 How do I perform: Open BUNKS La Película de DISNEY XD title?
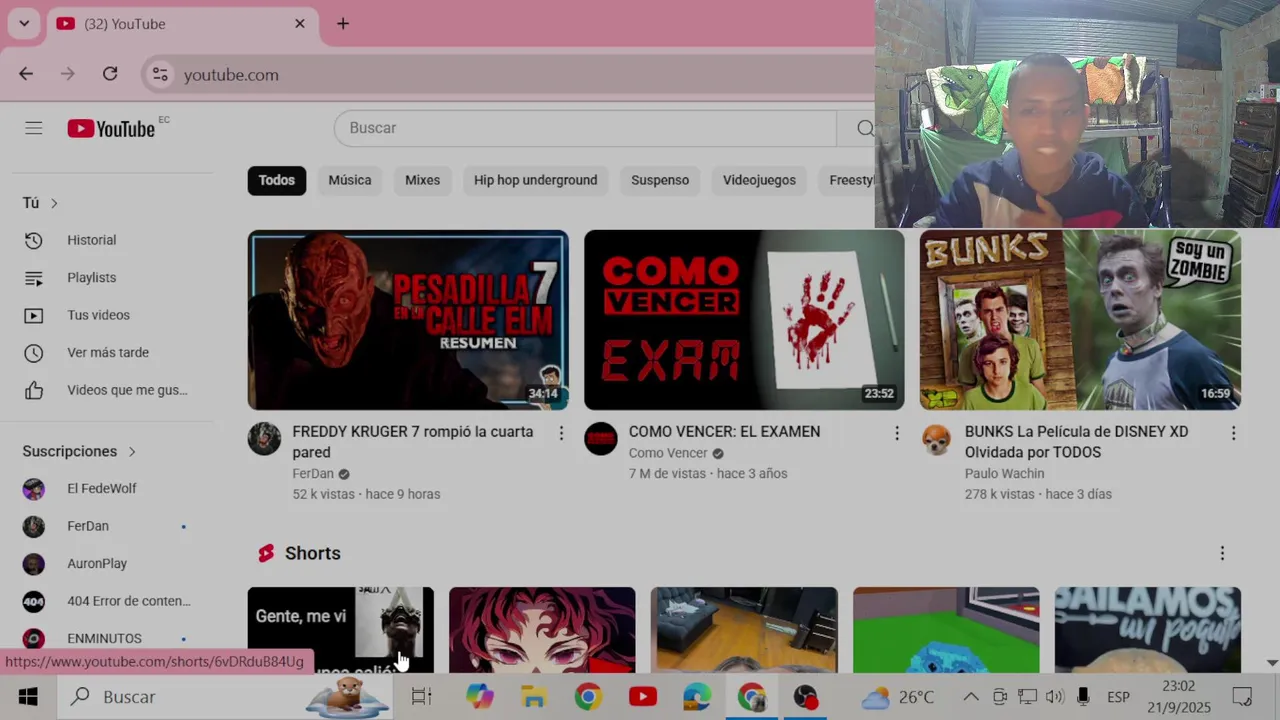click(x=1076, y=442)
